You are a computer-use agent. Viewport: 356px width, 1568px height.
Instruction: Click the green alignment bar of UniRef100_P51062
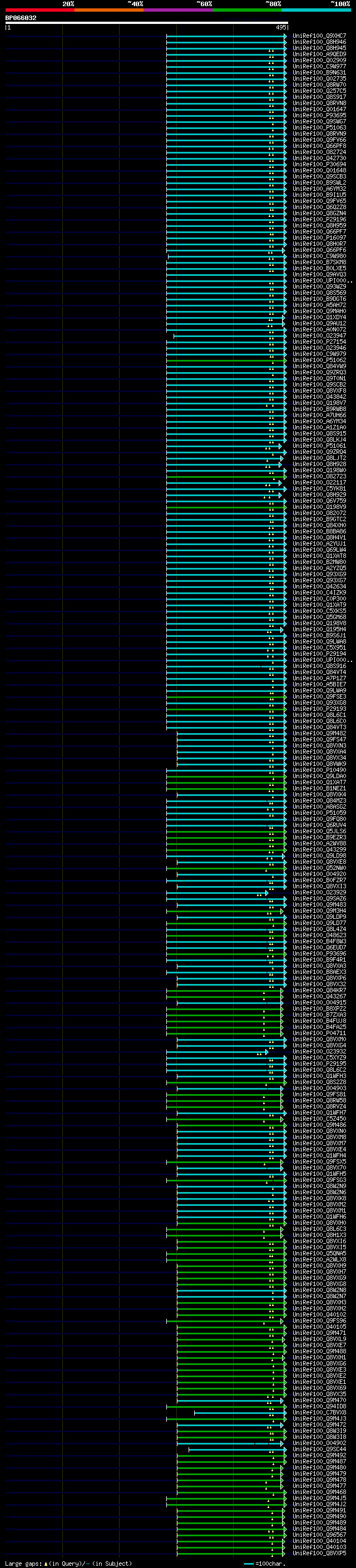pyautogui.click(x=226, y=360)
